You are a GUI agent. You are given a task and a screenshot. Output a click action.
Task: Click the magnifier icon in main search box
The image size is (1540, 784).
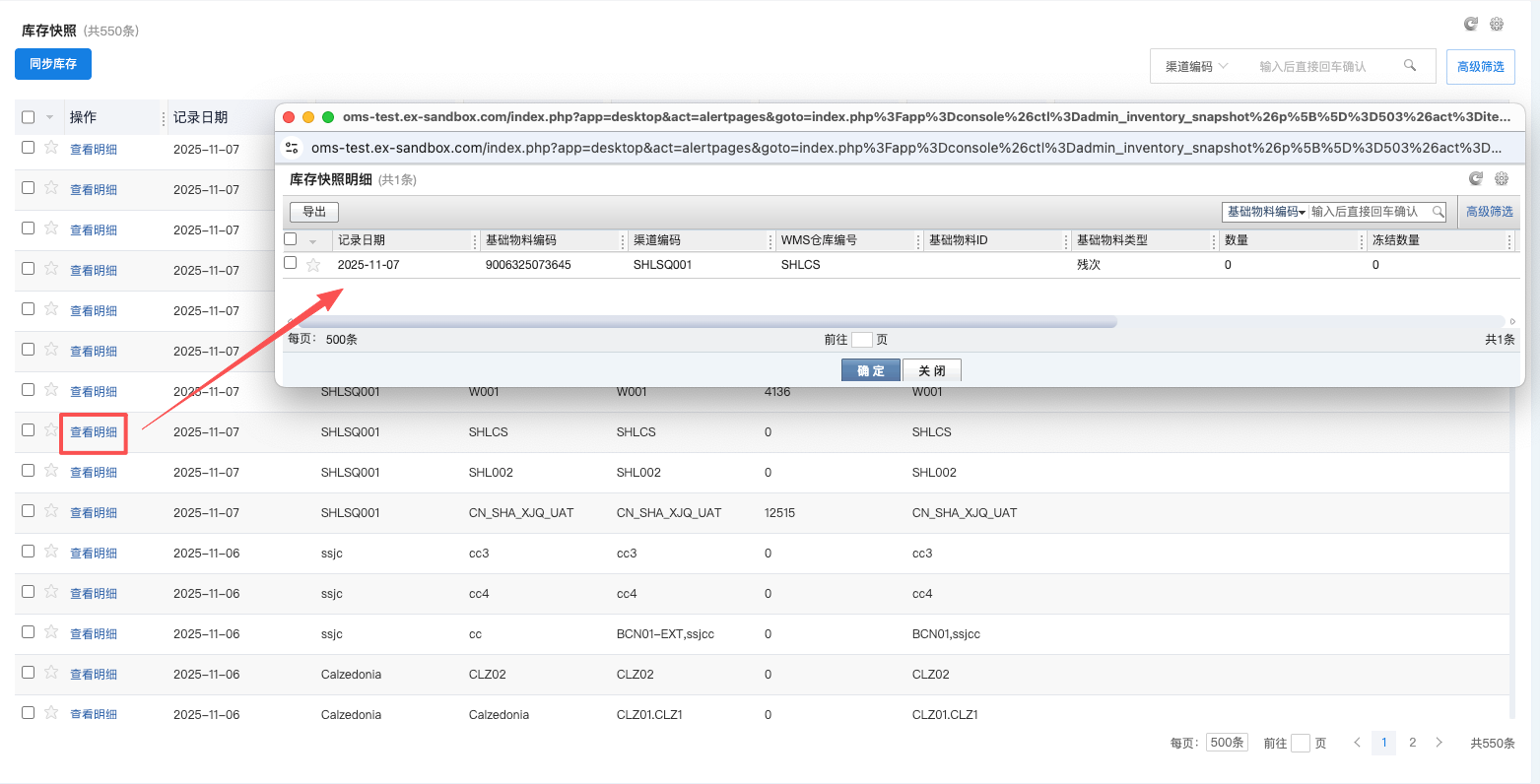tap(1410, 65)
